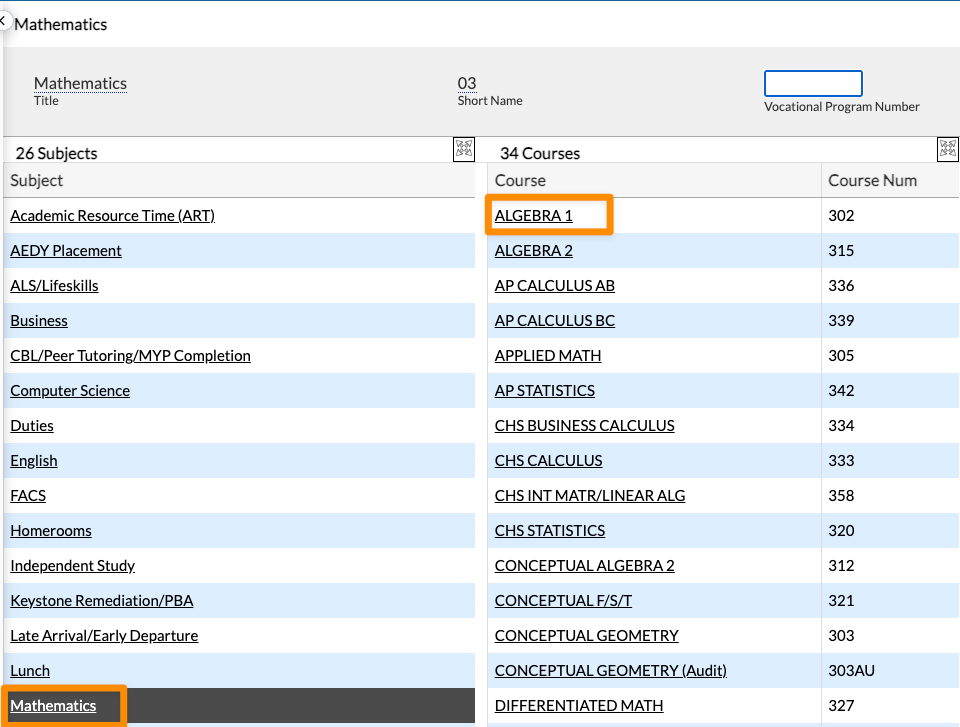The image size is (960, 727).
Task: Open the DIFFERENTIATED MATH course
Action: click(578, 706)
